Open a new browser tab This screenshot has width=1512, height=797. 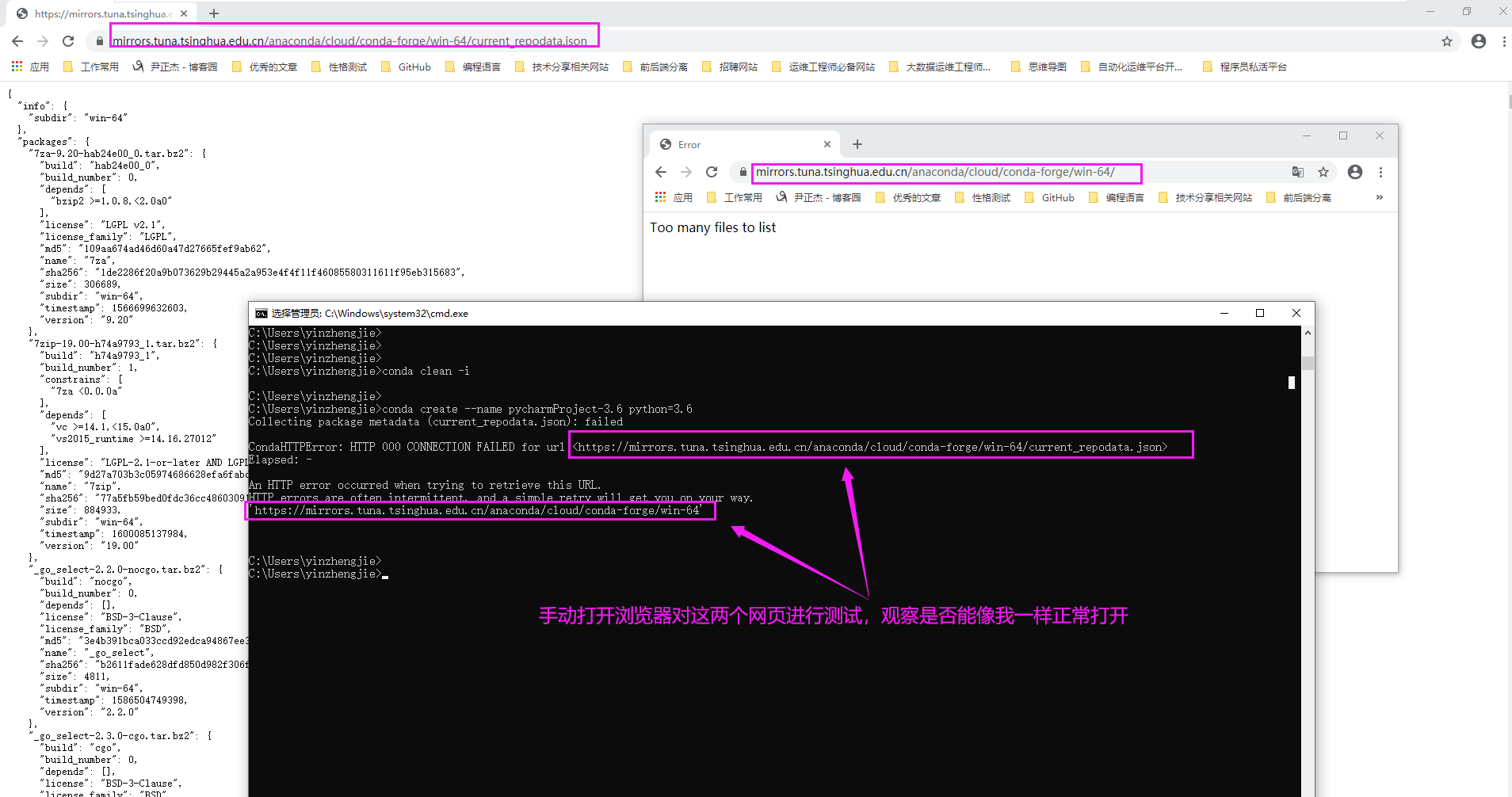tap(213, 13)
